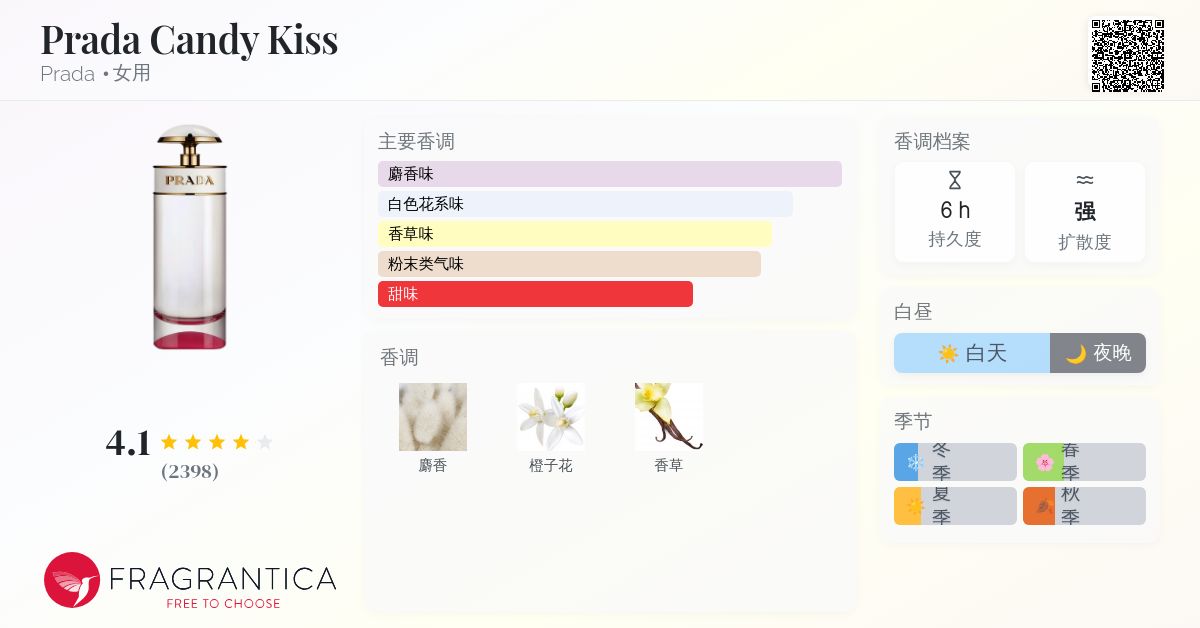
Task: Click the Prada Candy Kiss bottle image
Action: click(190, 235)
